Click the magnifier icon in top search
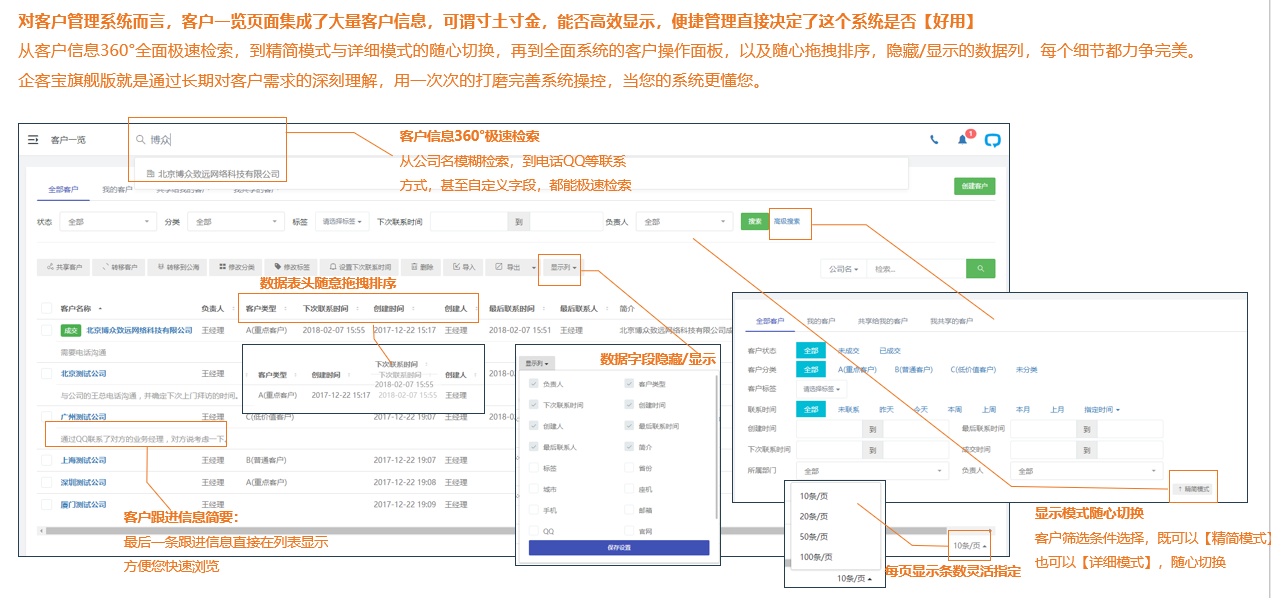This screenshot has width=1271, height=598. [x=141, y=140]
